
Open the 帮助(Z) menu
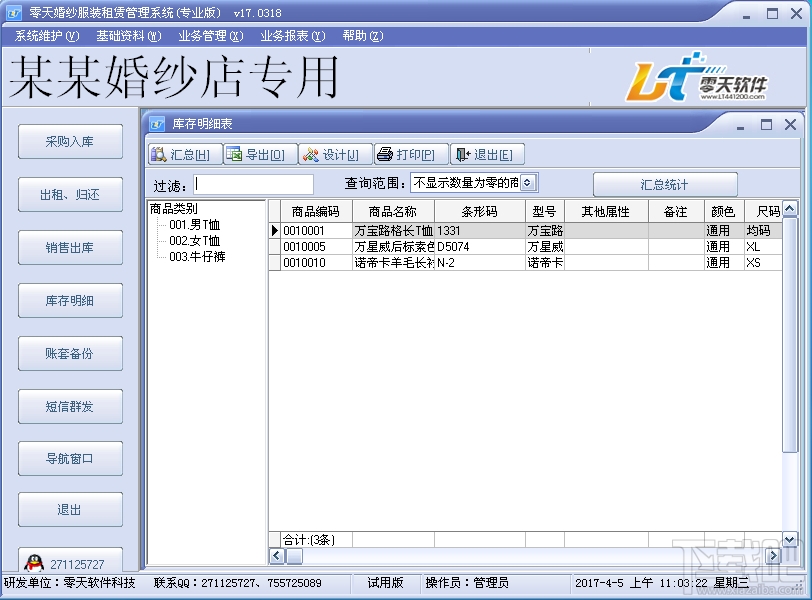tap(362, 36)
